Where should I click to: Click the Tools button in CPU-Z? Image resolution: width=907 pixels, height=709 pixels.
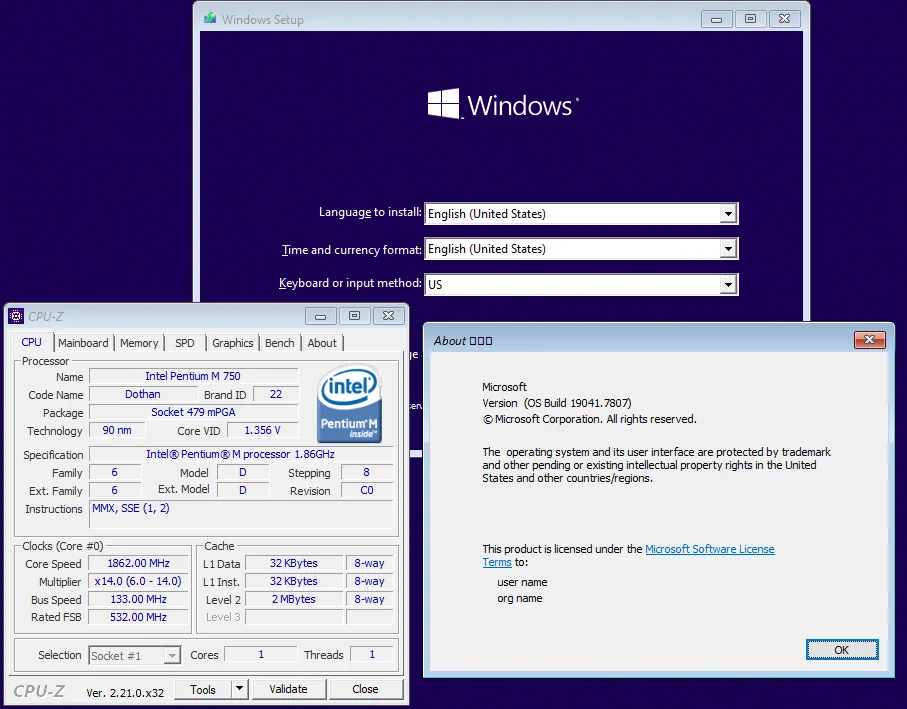(202, 689)
